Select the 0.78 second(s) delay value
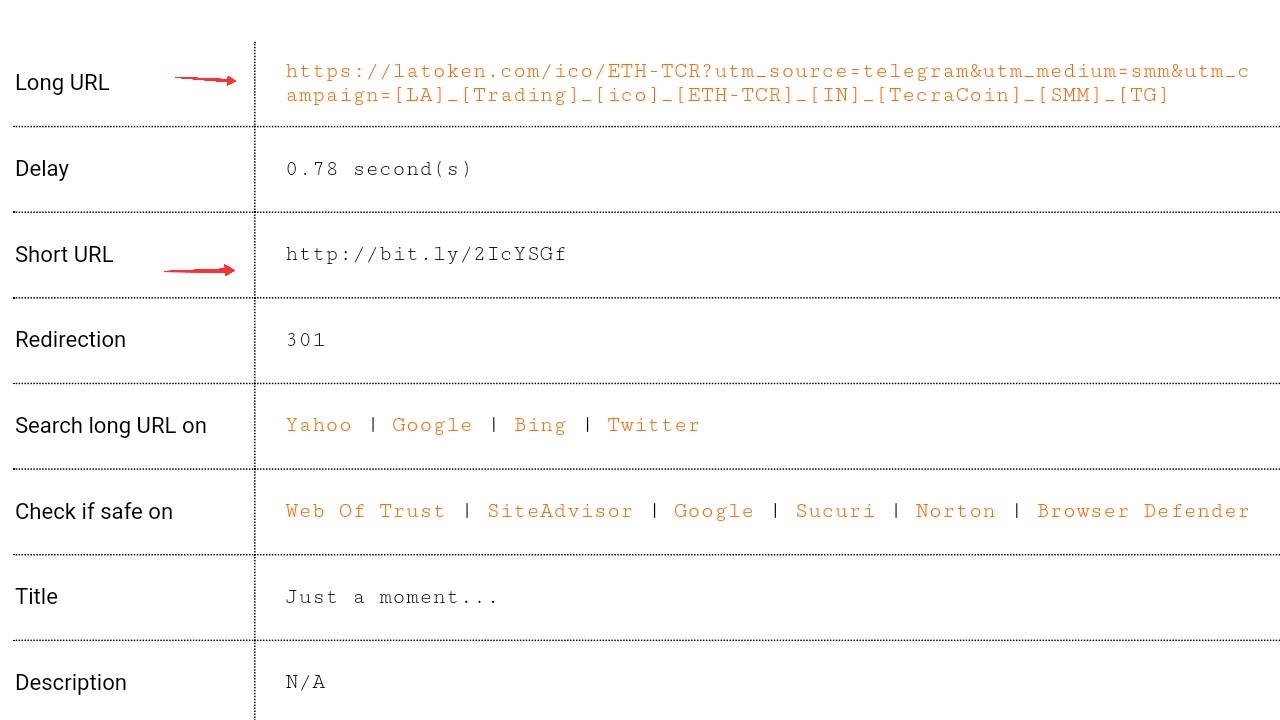 pyautogui.click(x=378, y=169)
